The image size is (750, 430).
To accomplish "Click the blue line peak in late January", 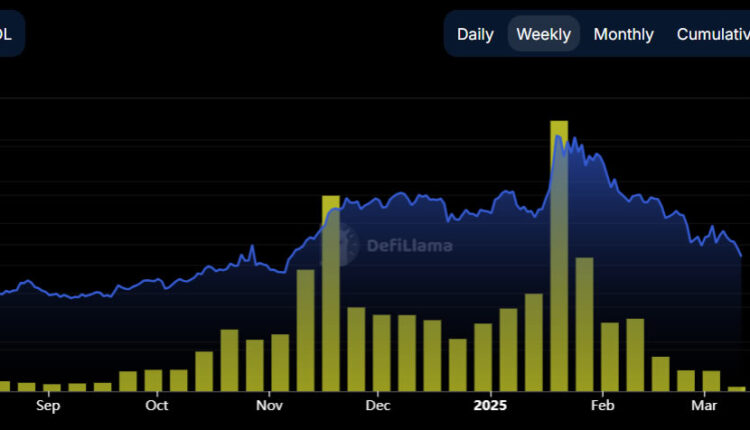I will click(558, 135).
